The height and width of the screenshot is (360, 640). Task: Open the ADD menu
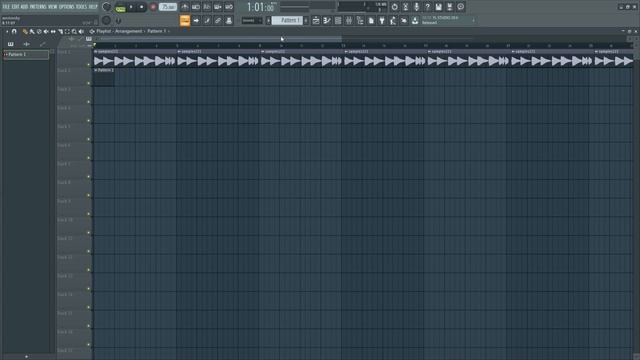pos(24,7)
